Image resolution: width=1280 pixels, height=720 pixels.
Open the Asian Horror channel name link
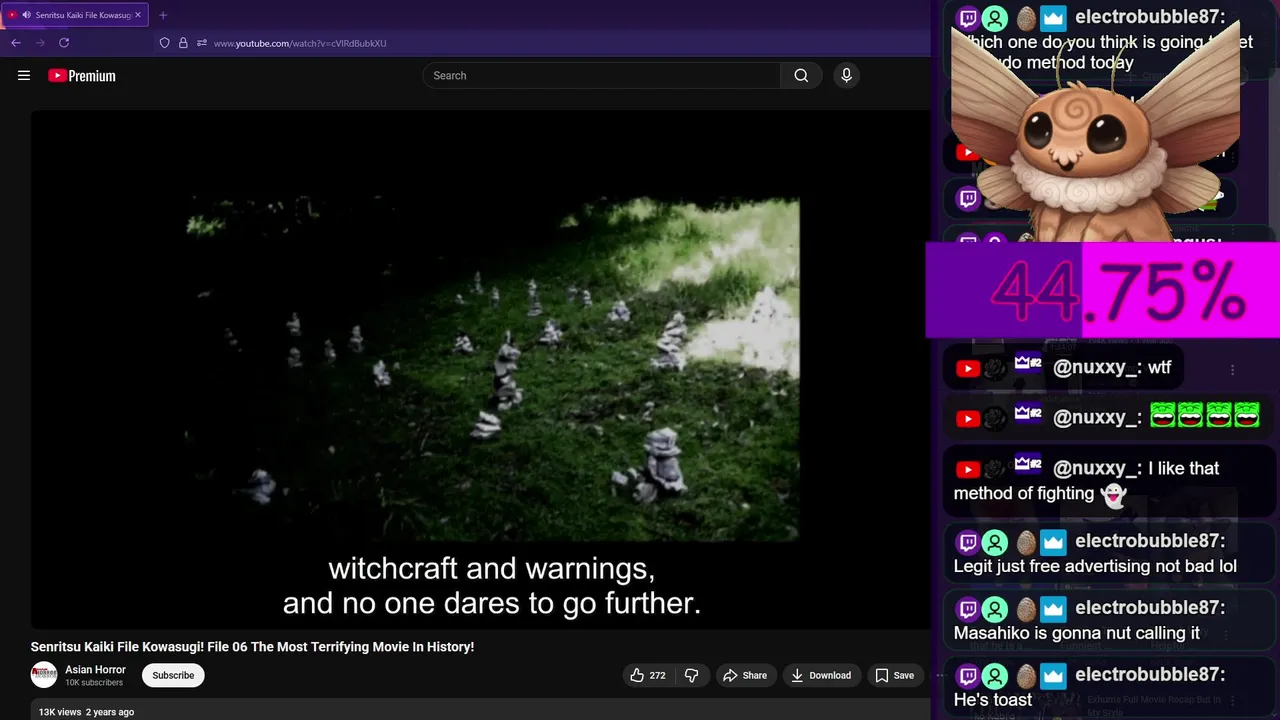pos(95,670)
